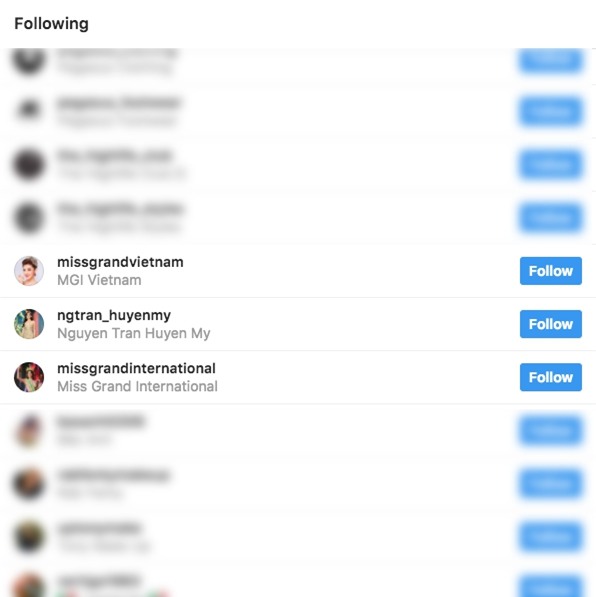This screenshot has width=596, height=597.
Task: Click the MGI Vietnam display name
Action: (99, 280)
